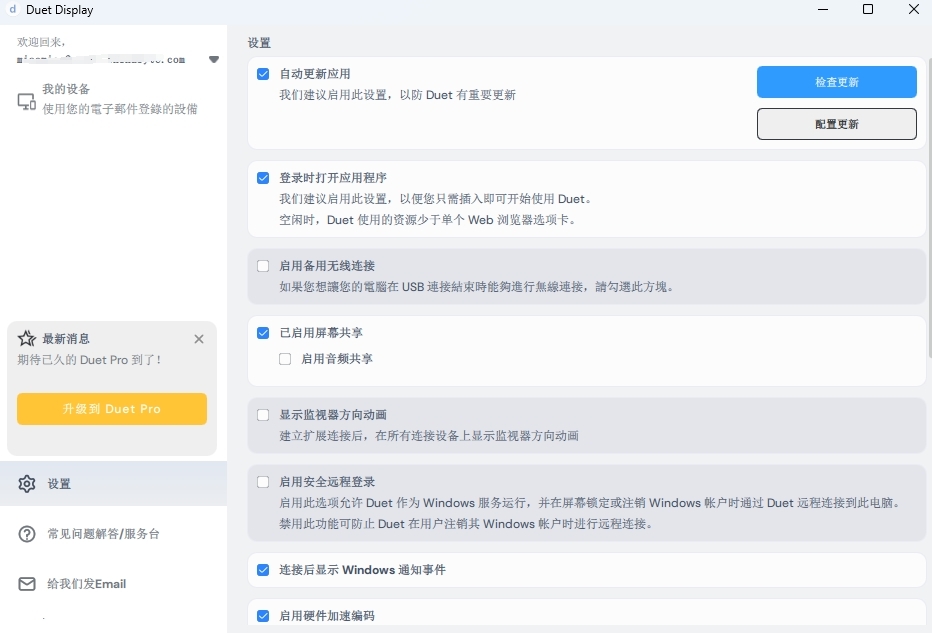Dismiss the 最新消息 news card

[199, 339]
